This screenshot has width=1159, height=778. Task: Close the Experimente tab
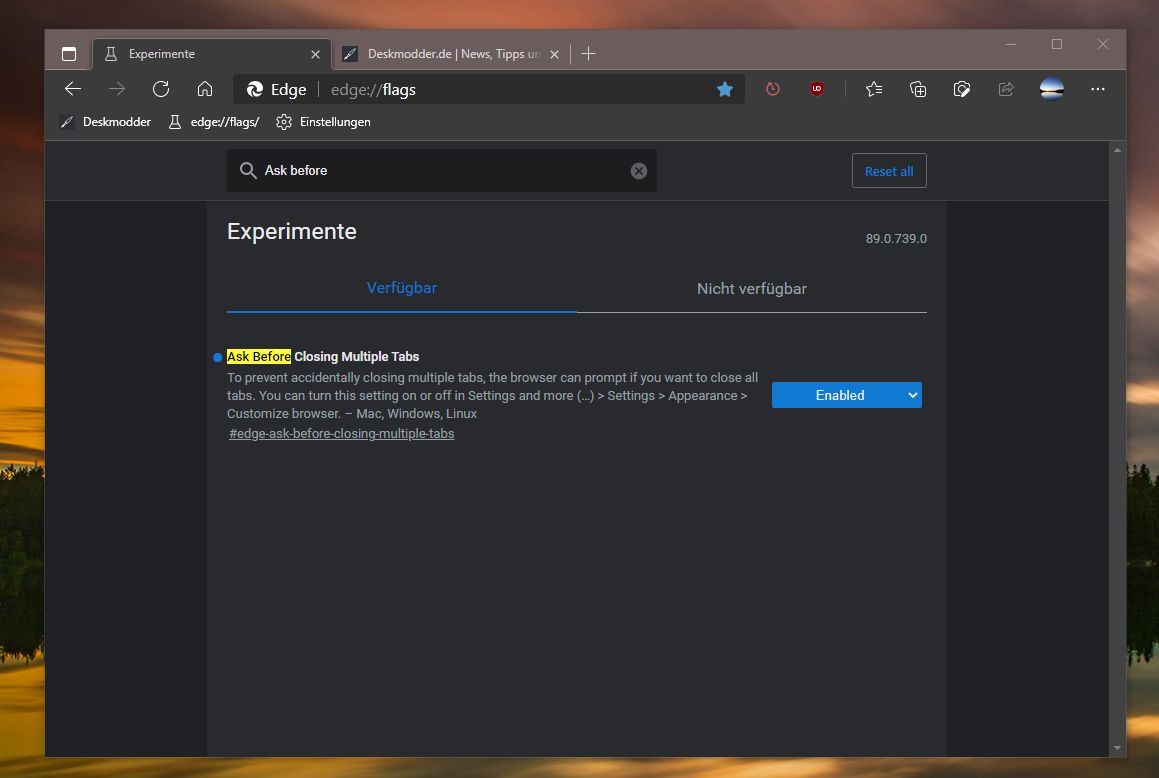[316, 55]
